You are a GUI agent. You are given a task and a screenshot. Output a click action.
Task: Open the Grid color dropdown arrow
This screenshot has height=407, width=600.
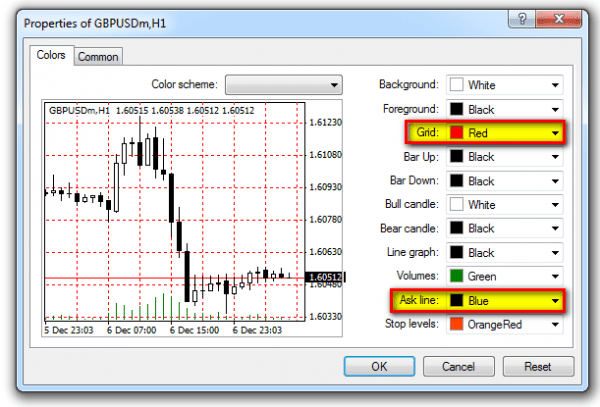click(555, 133)
